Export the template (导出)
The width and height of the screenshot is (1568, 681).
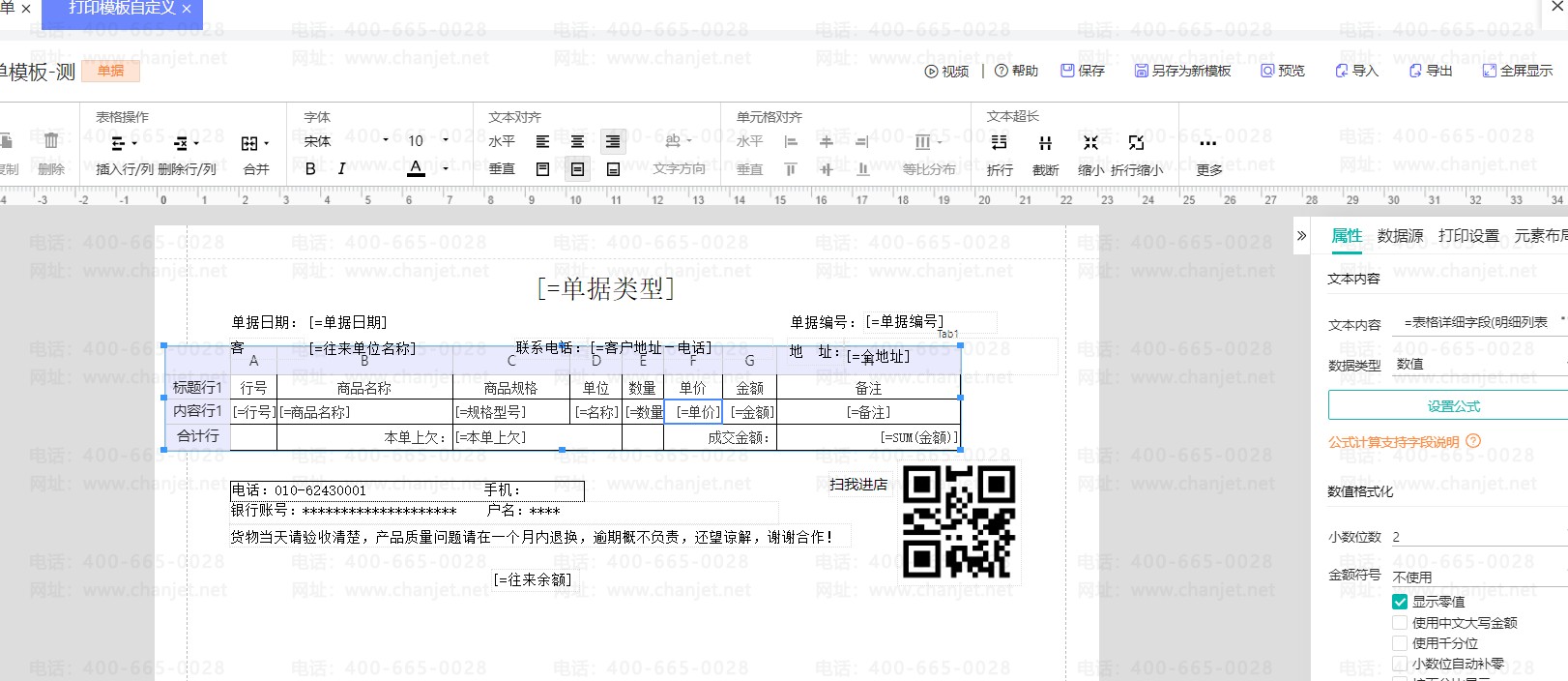coord(1431,71)
